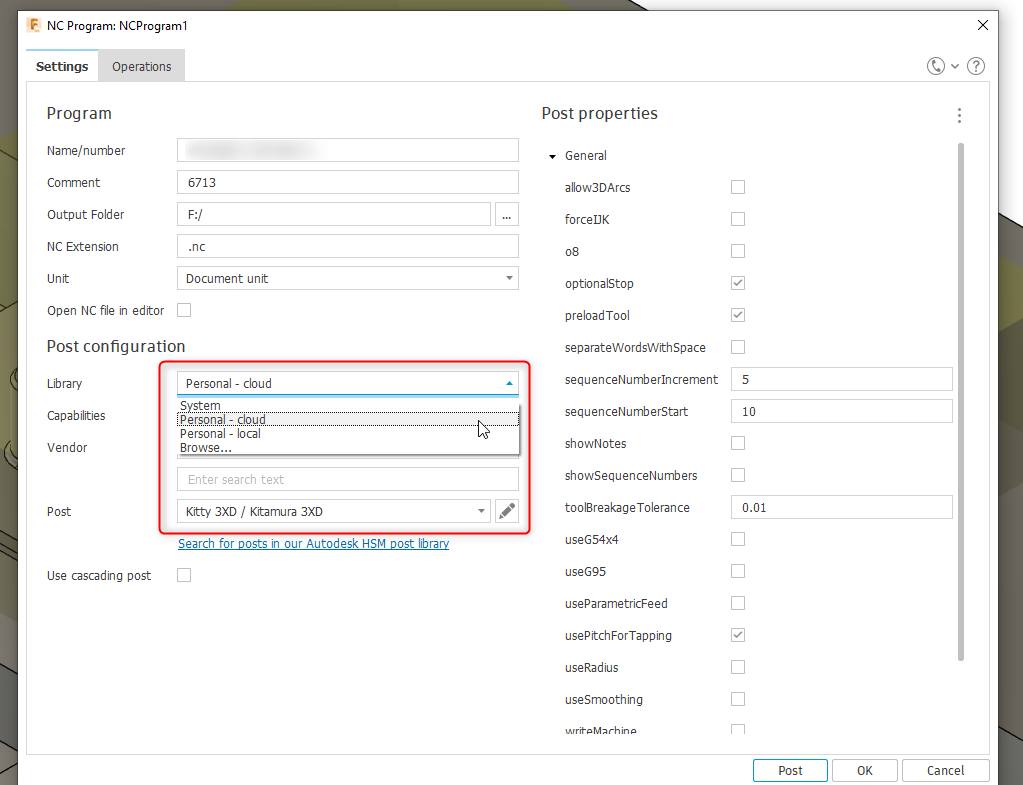Edit toolBreakageTolerance value field
The height and width of the screenshot is (785, 1023).
[842, 507]
